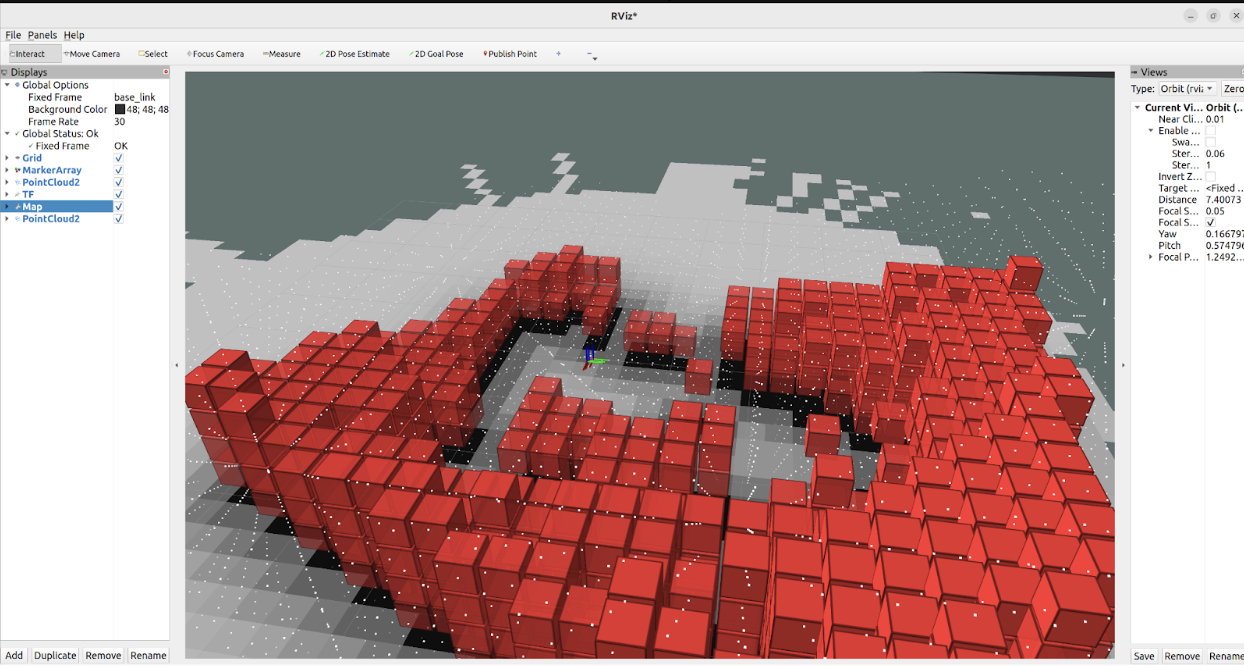Open the Views Type dropdown
The width and height of the screenshot is (1244, 666).
click(x=1188, y=89)
